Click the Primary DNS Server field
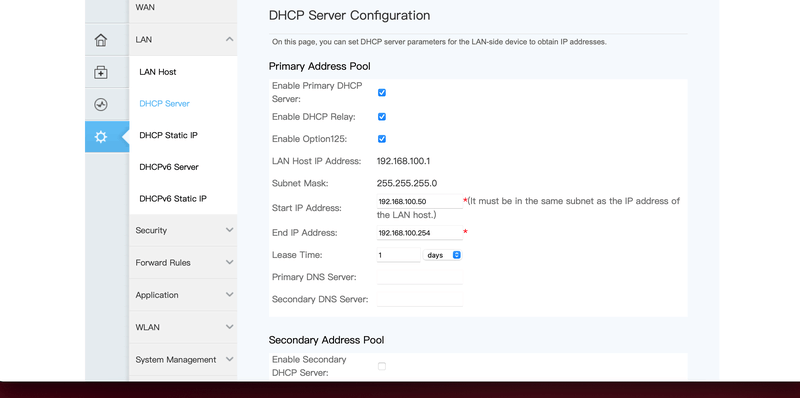The height and width of the screenshot is (398, 800). coord(419,277)
